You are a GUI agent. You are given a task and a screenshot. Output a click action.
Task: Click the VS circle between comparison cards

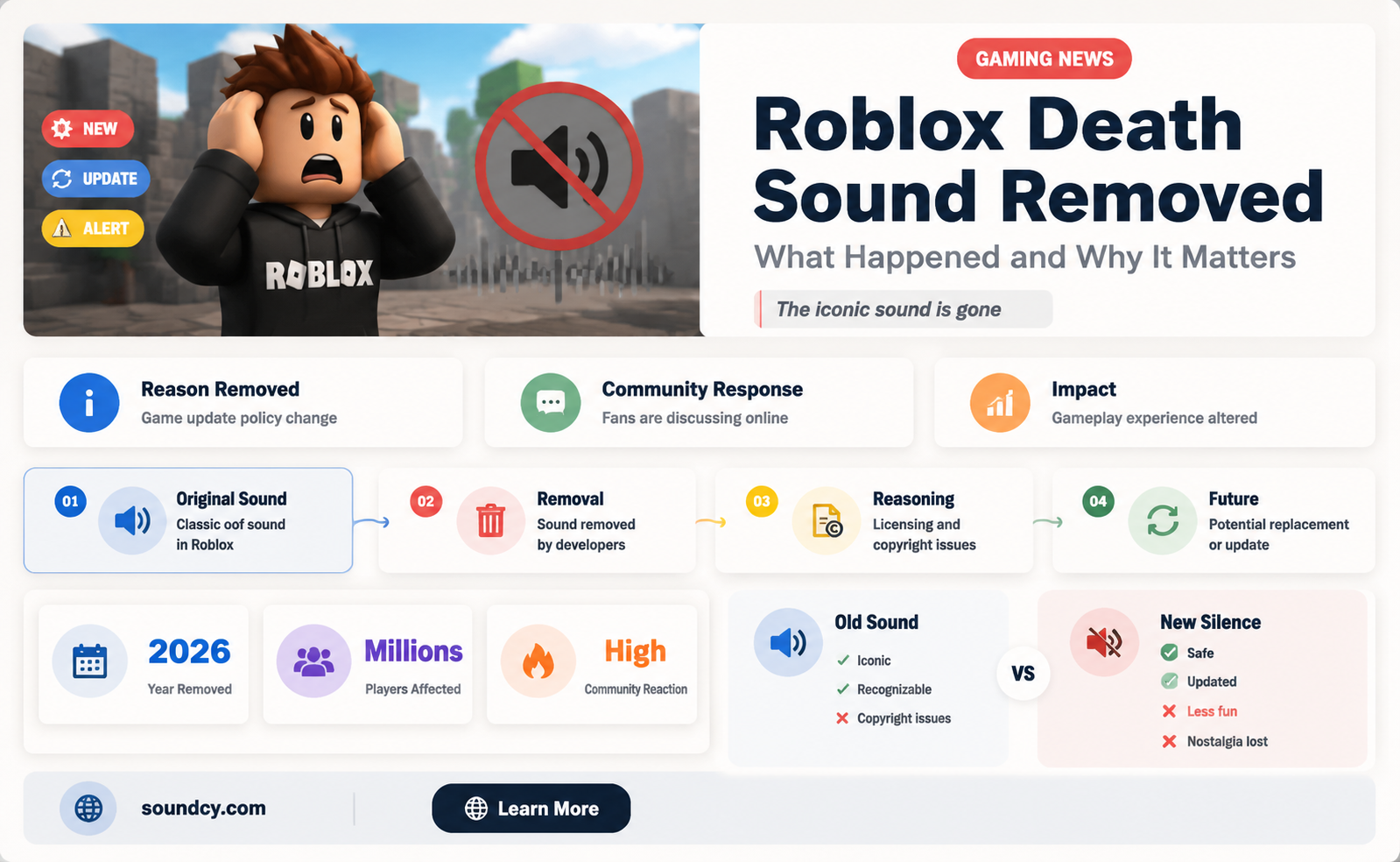coord(1023,674)
